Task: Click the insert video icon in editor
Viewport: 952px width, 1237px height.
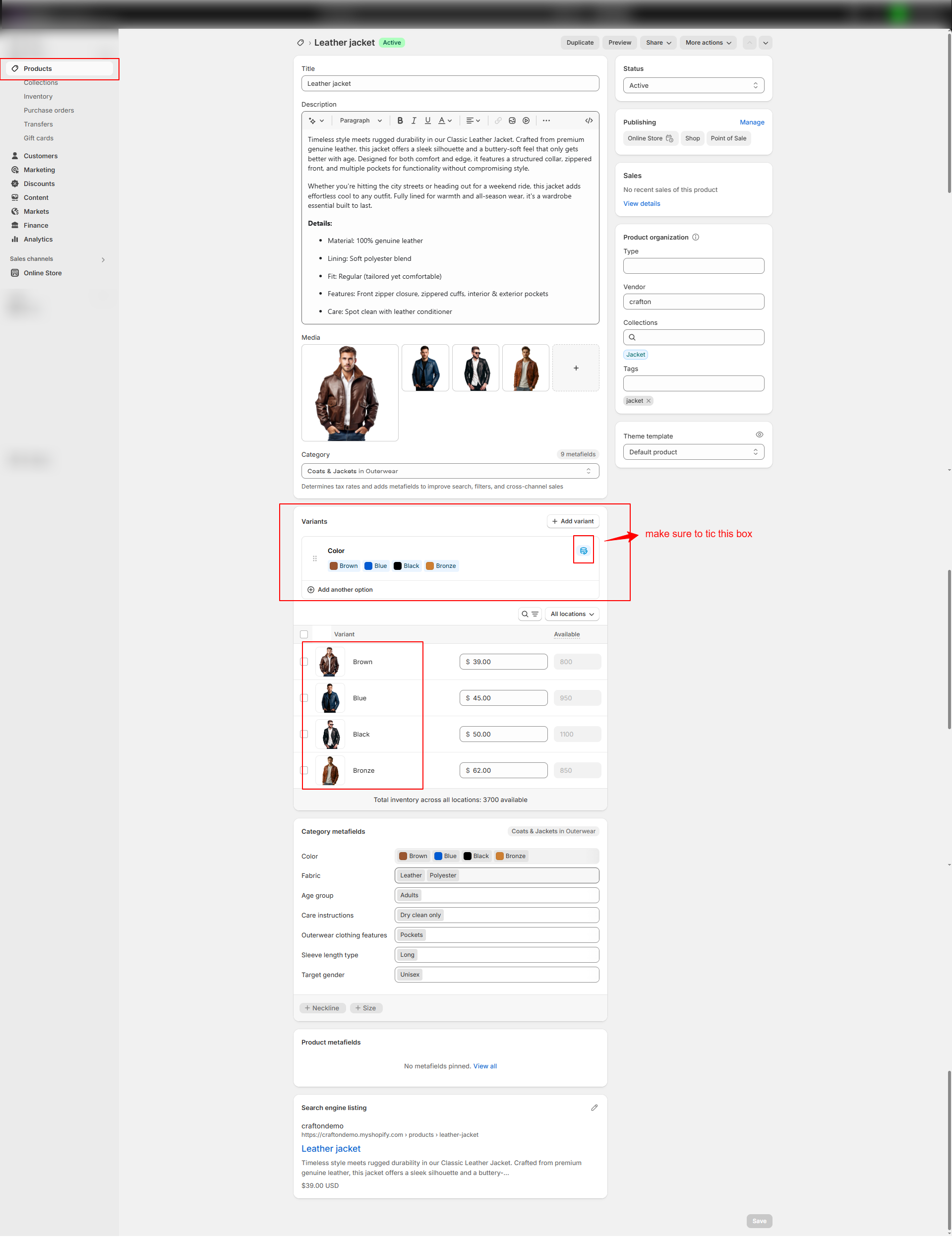Action: click(x=526, y=121)
